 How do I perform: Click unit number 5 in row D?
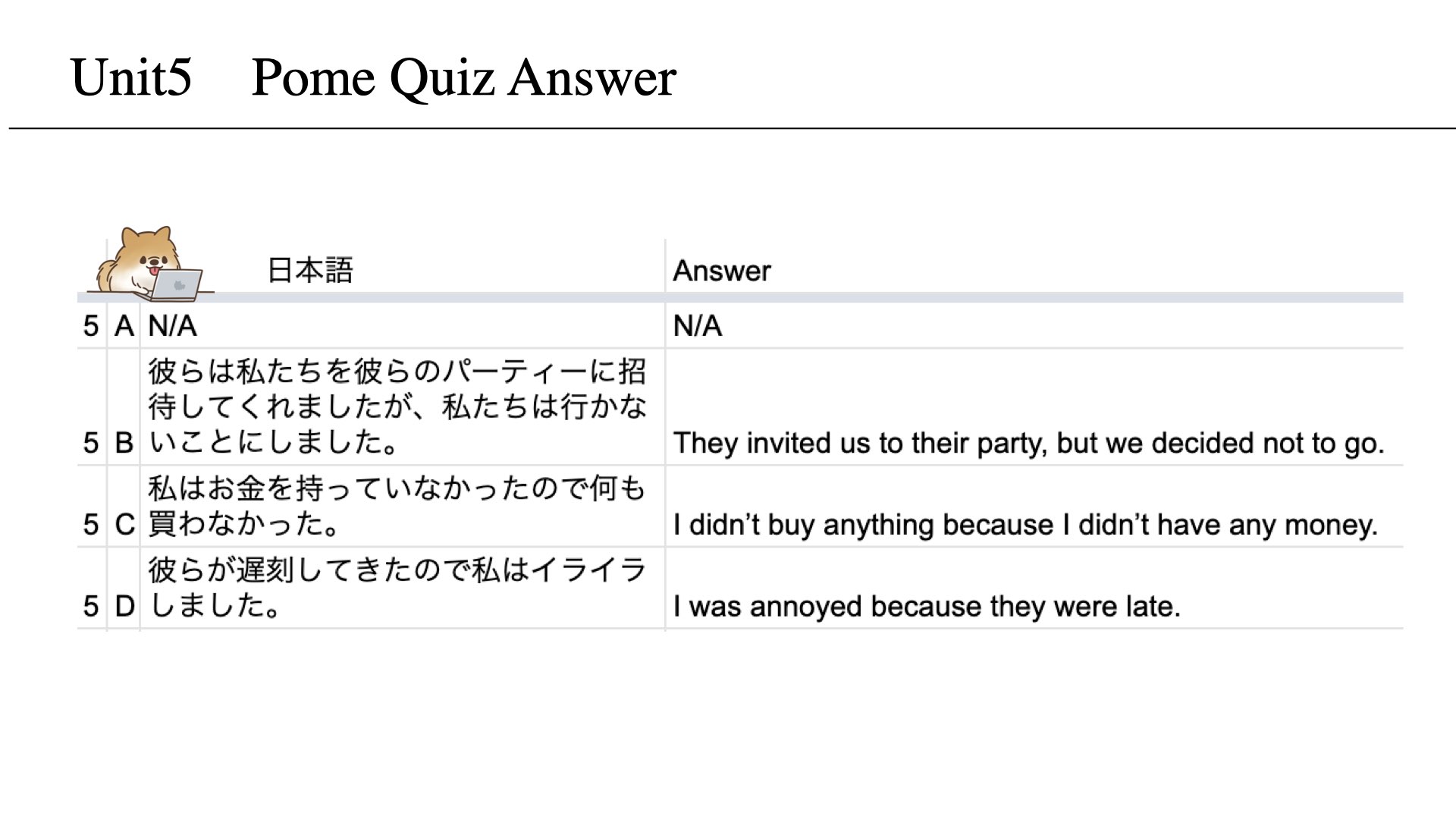pyautogui.click(x=91, y=606)
